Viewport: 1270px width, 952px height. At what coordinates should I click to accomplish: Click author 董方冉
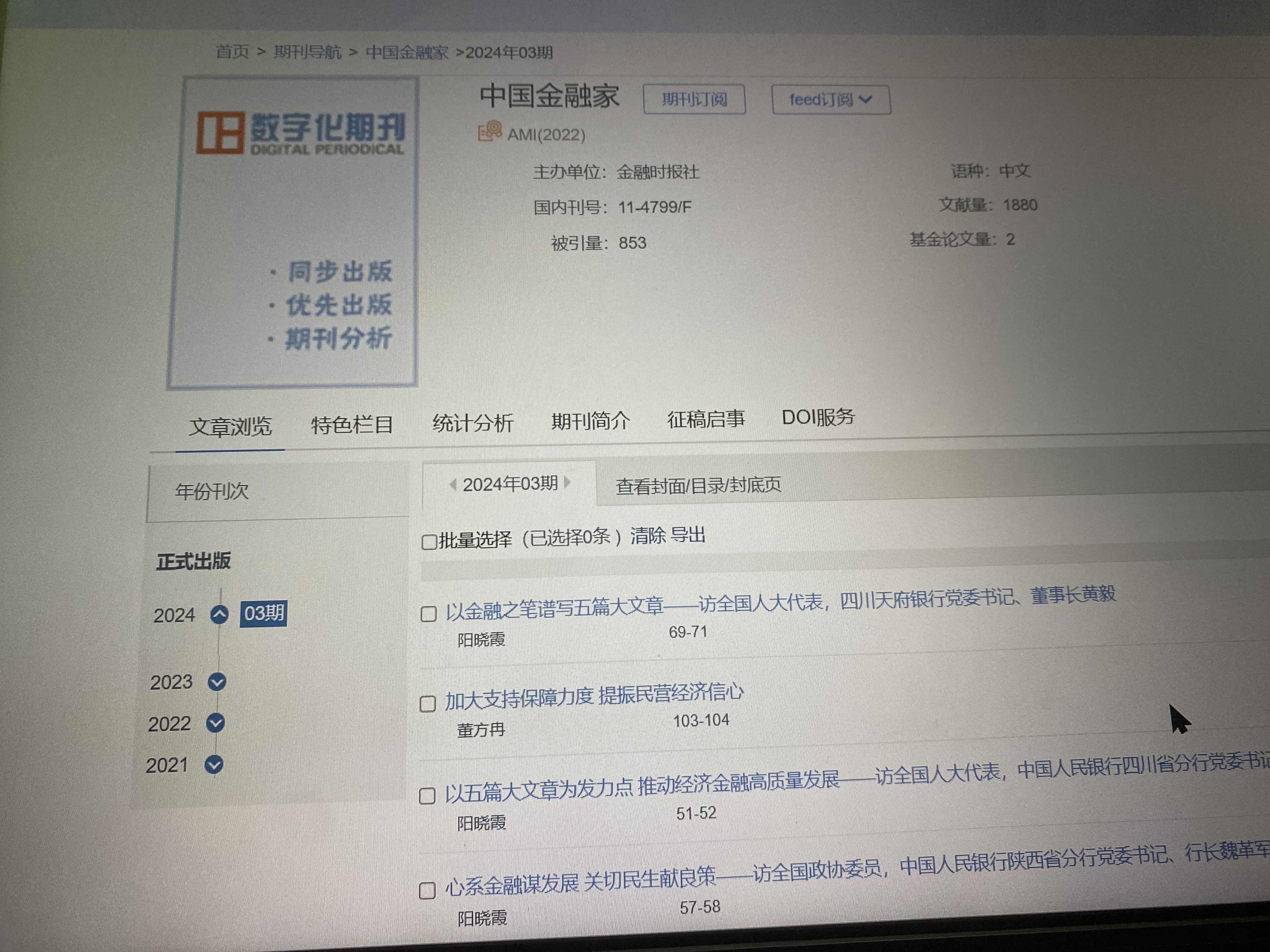click(x=481, y=730)
